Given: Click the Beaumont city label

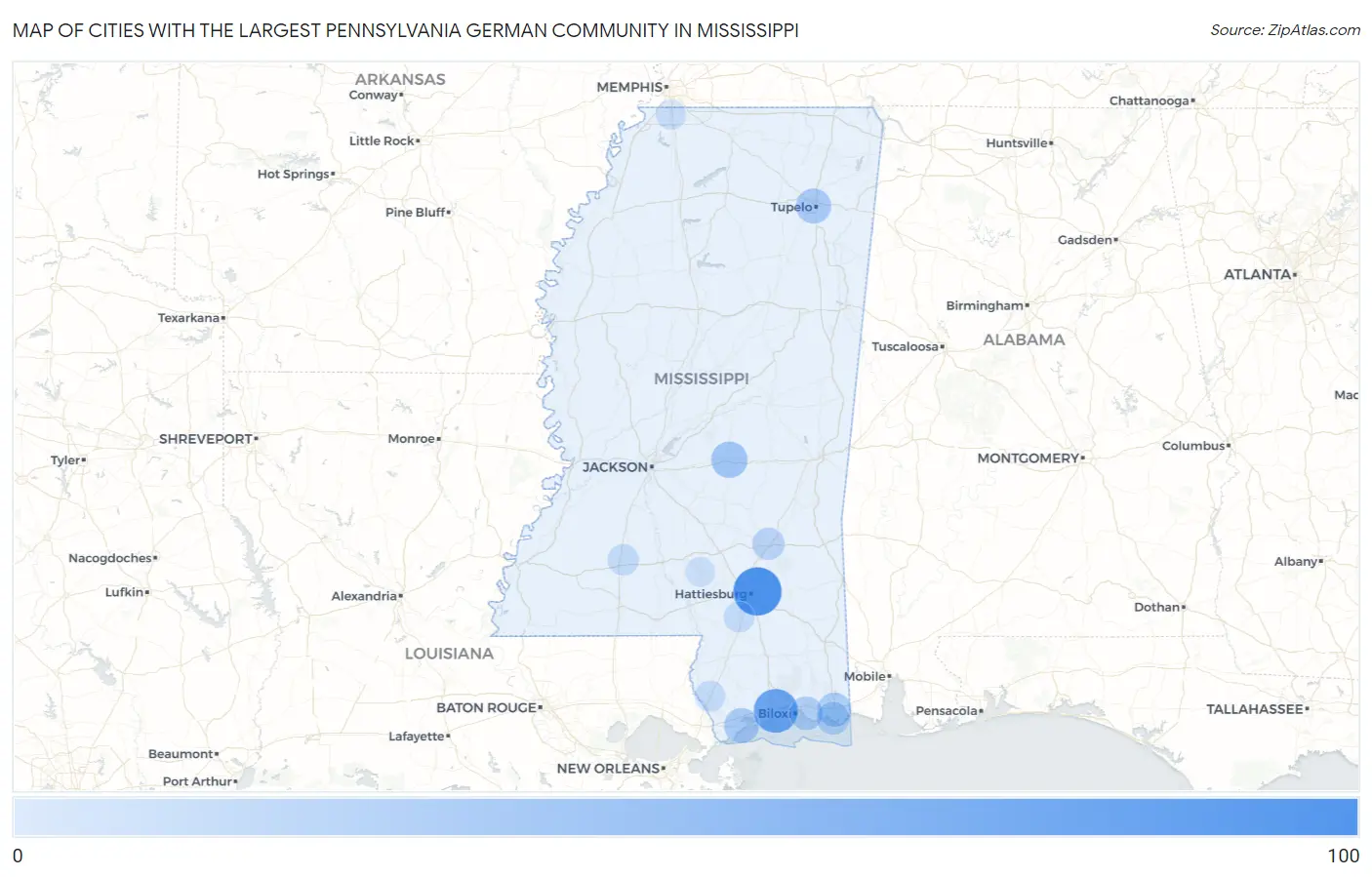Looking at the screenshot, I should coord(181,754).
